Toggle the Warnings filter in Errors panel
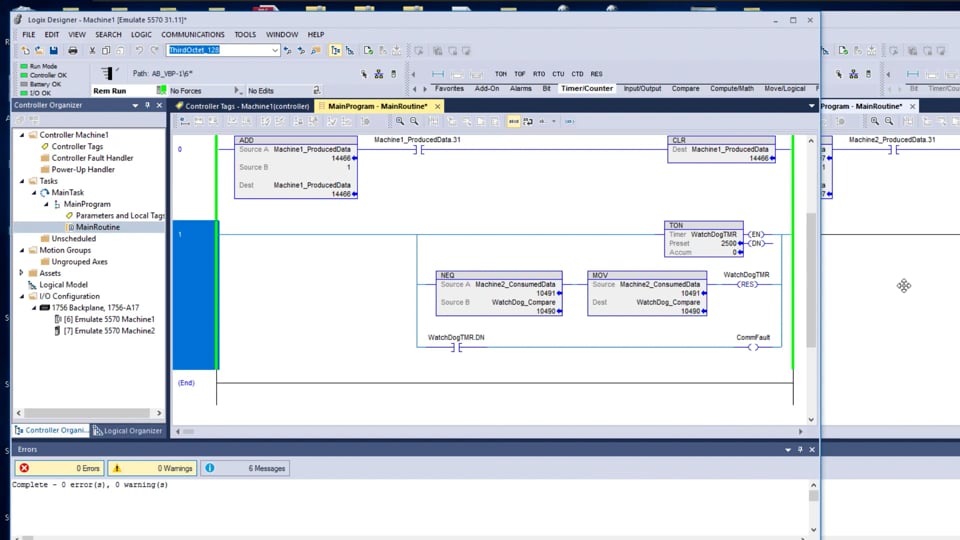The height and width of the screenshot is (540, 960). [x=152, y=468]
